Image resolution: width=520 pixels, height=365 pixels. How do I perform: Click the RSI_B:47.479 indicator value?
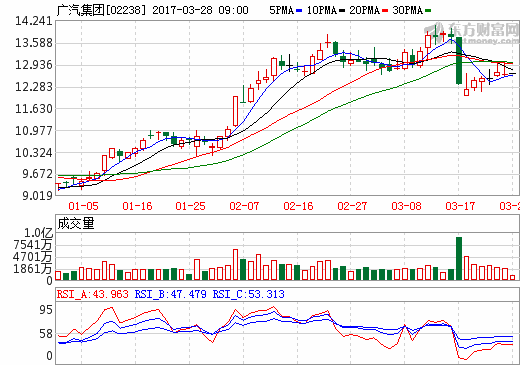click(x=171, y=294)
